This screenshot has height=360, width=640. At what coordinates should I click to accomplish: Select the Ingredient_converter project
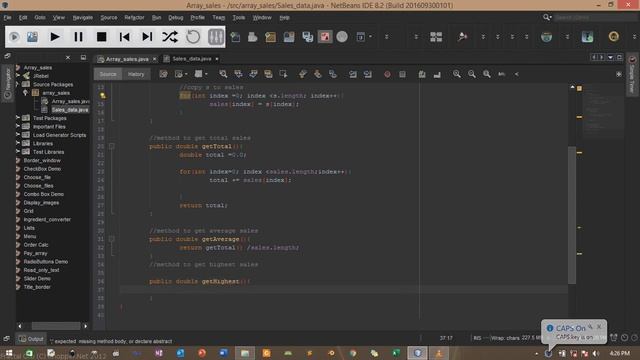[47, 219]
